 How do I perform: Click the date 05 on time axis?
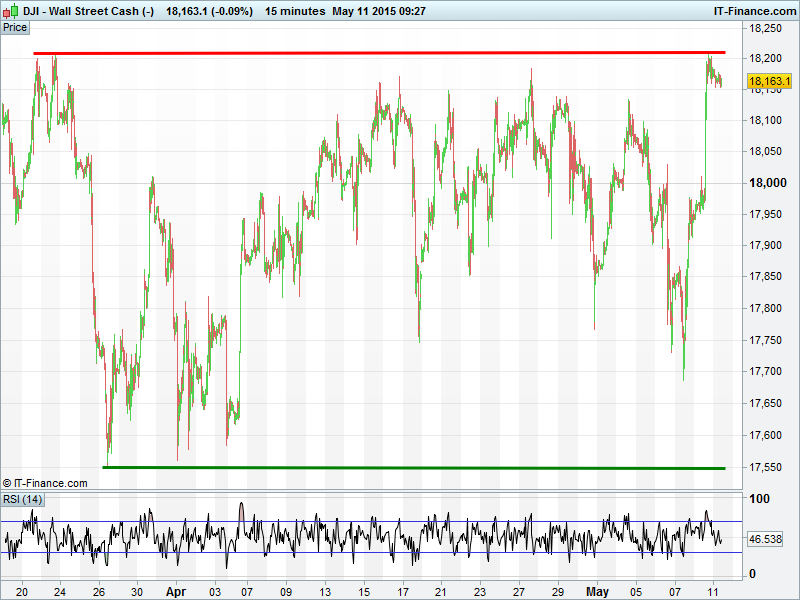(x=636, y=592)
